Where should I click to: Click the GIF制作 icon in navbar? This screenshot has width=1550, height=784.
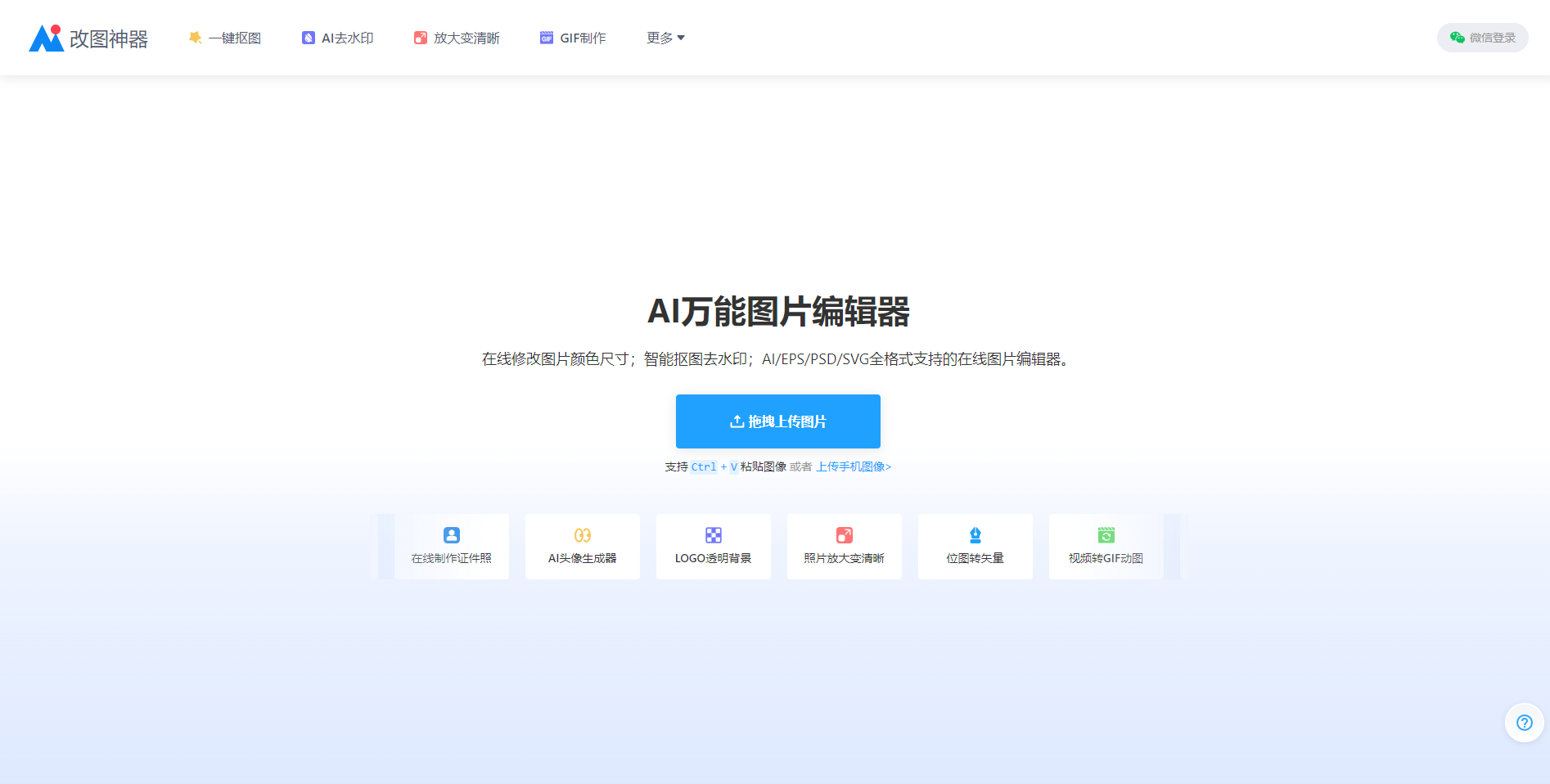(x=547, y=38)
